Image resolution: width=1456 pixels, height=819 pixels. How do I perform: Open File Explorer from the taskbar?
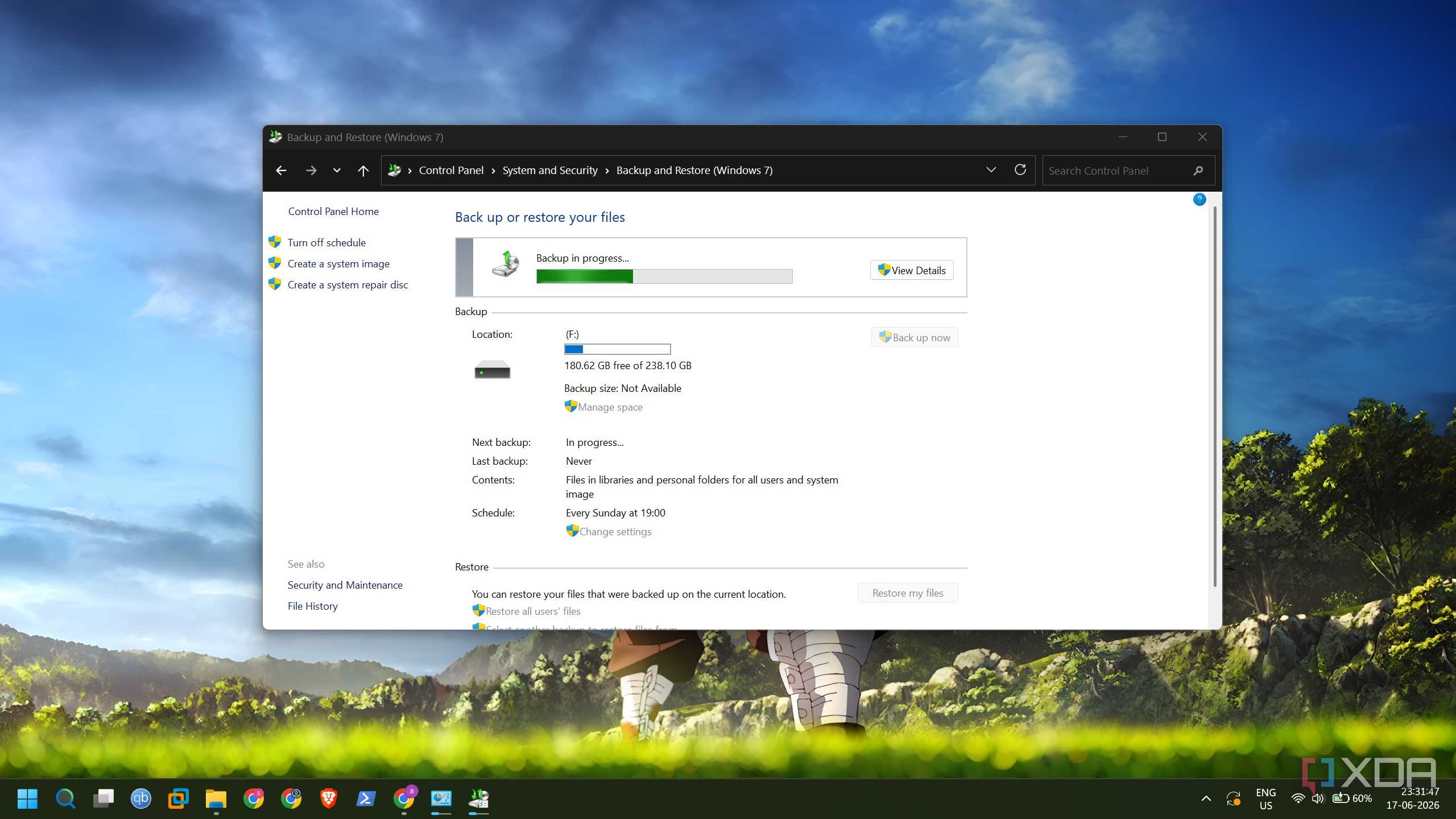tap(216, 799)
